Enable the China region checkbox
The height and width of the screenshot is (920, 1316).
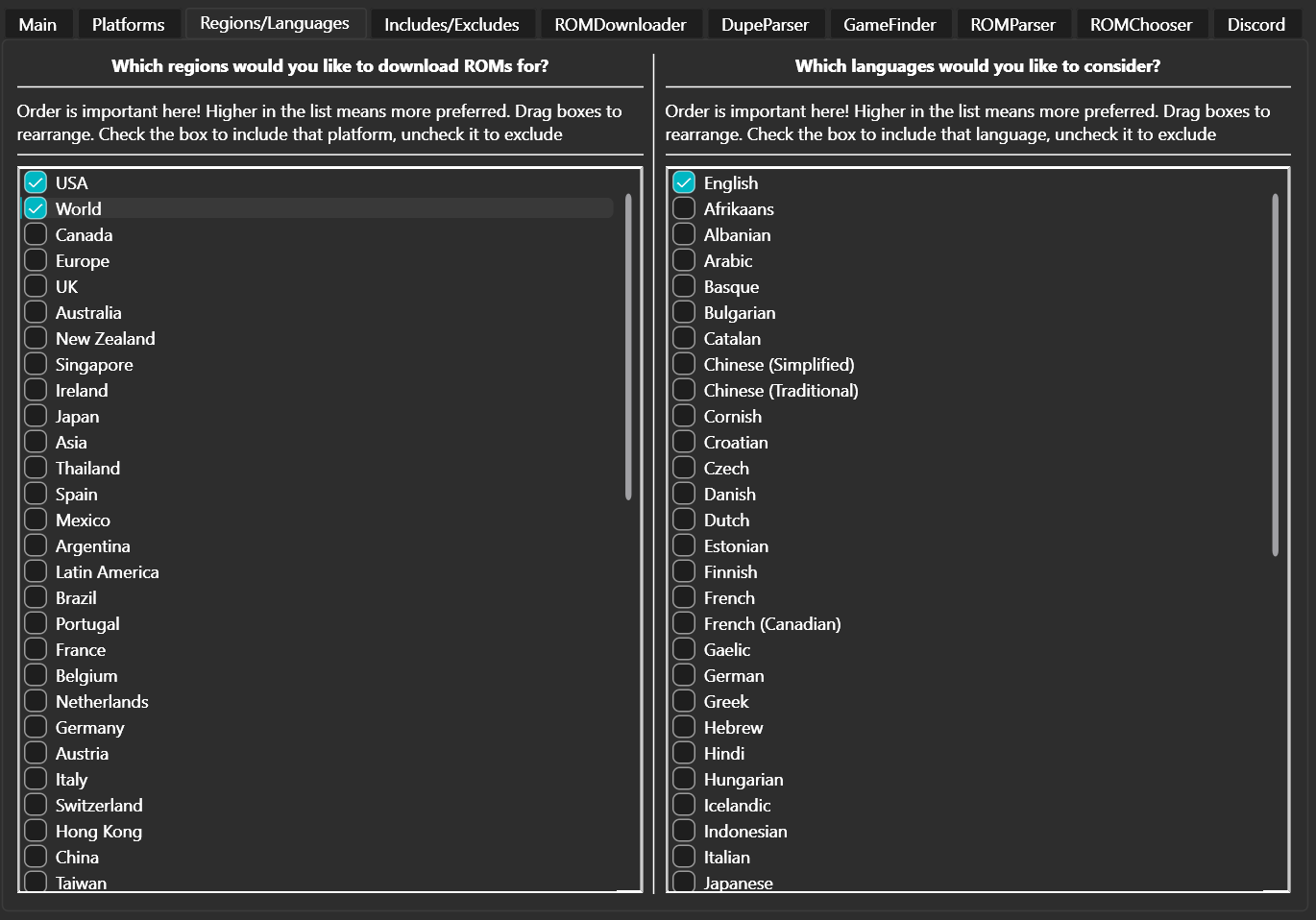pos(36,856)
